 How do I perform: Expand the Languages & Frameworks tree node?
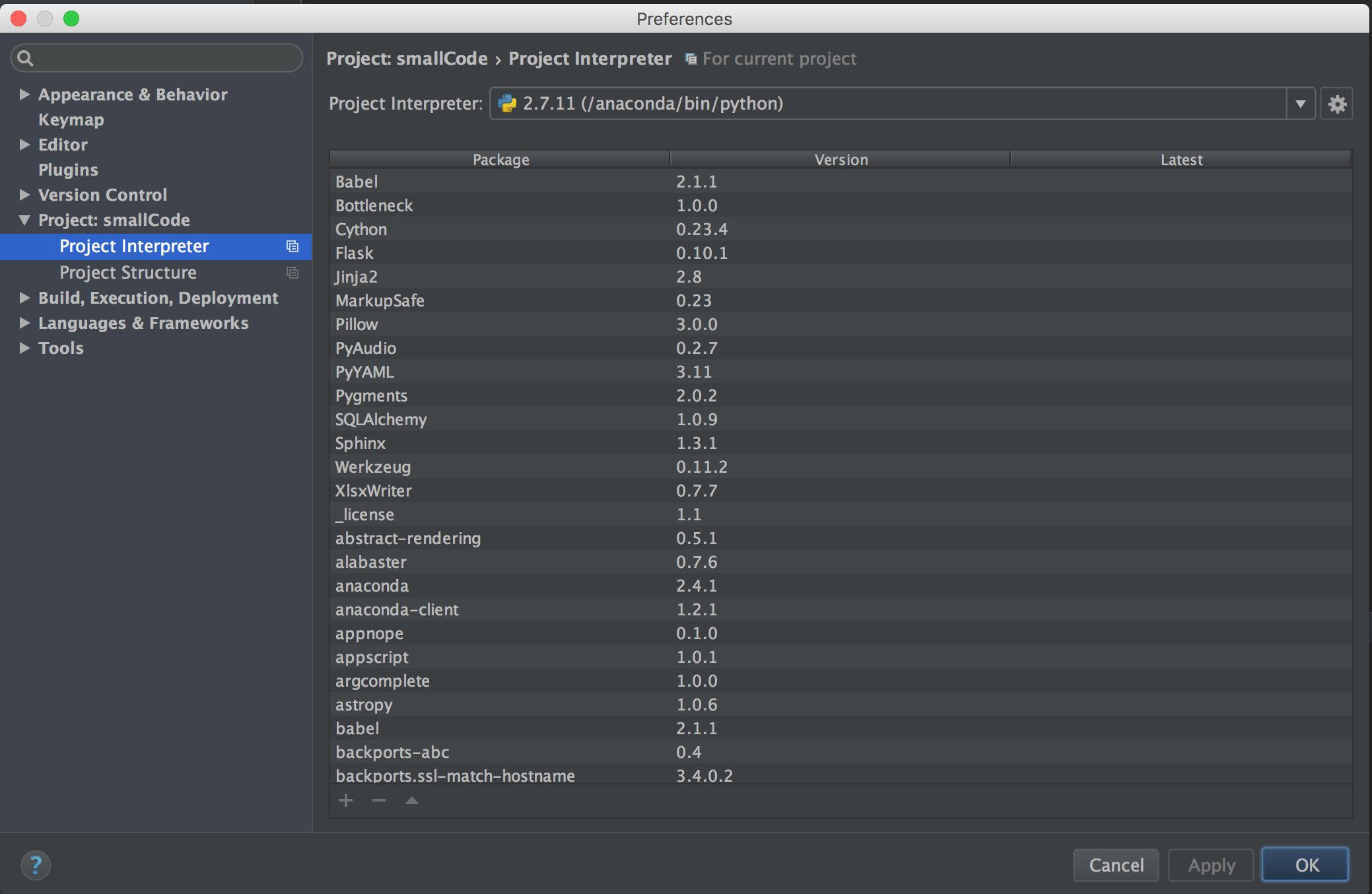[x=24, y=323]
